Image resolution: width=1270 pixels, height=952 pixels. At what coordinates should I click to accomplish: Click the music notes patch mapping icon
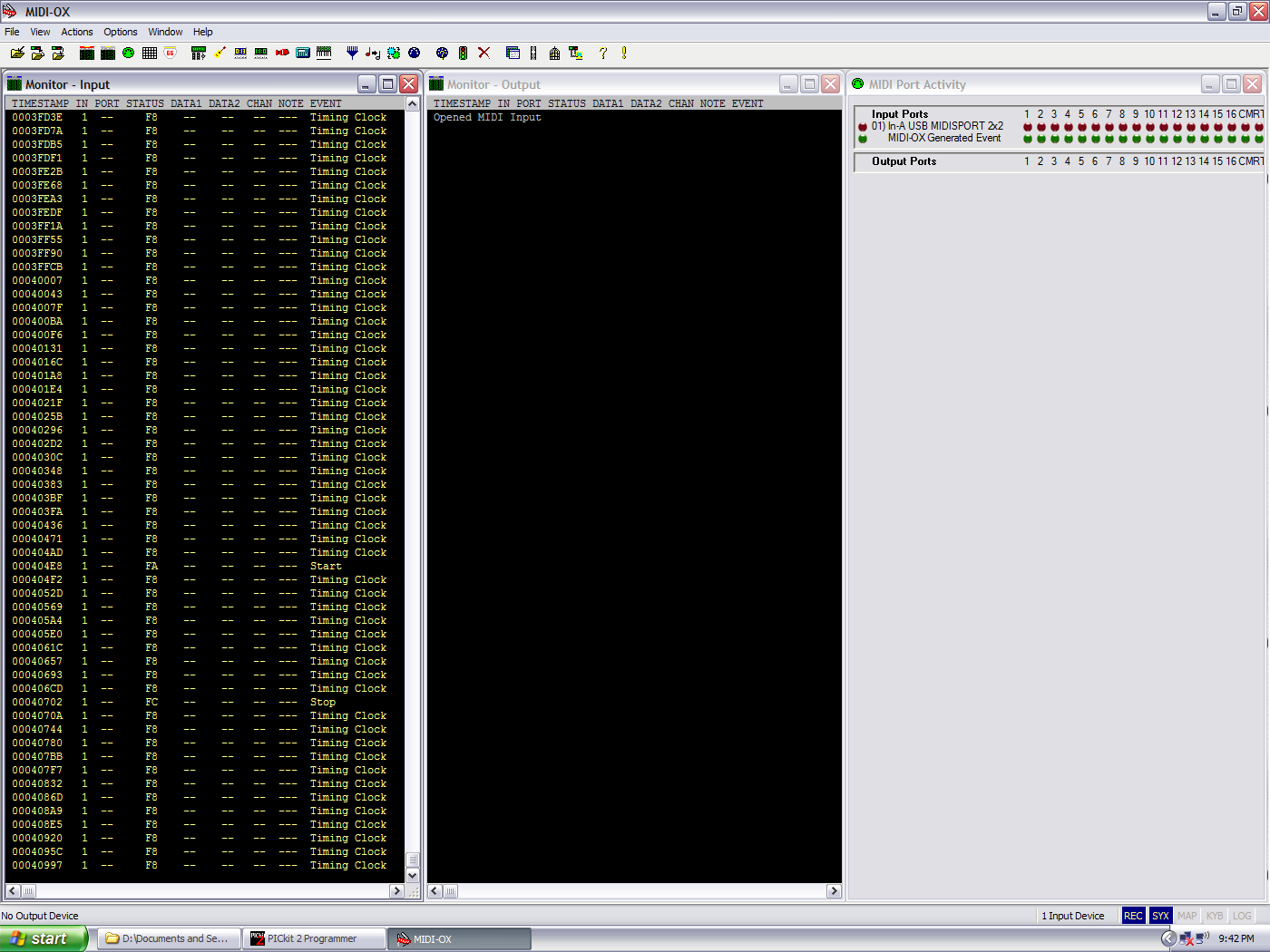tap(373, 53)
